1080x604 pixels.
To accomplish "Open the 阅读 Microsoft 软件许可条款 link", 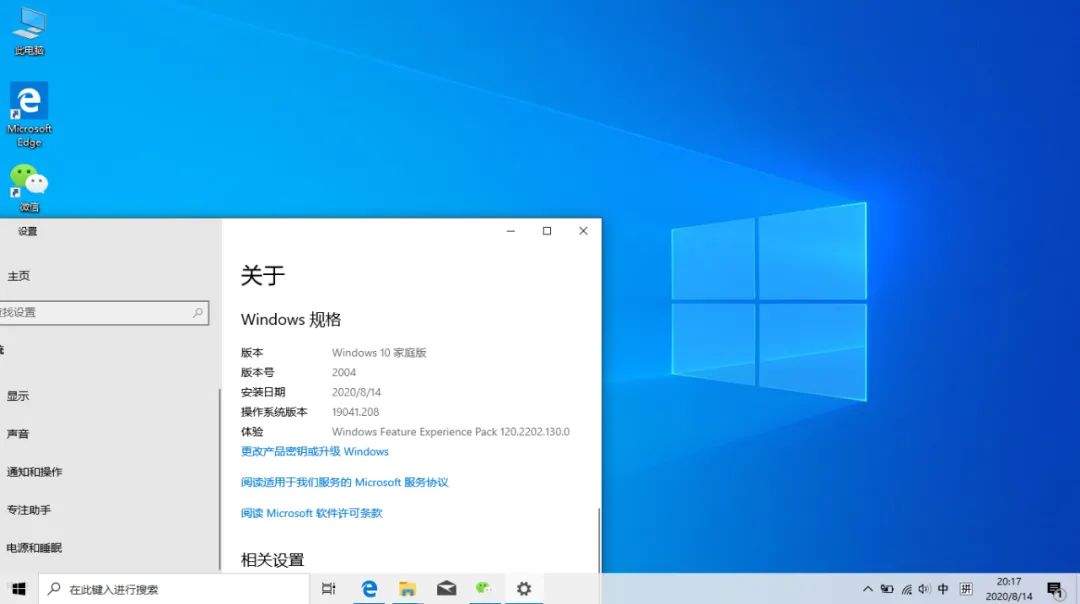I will [314, 512].
